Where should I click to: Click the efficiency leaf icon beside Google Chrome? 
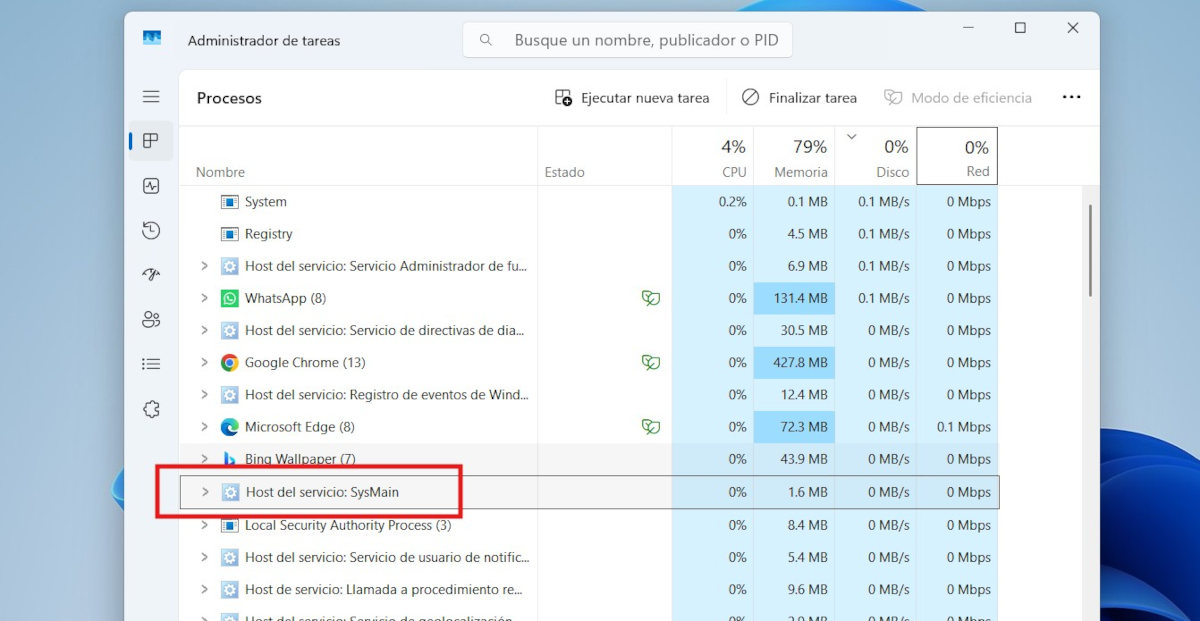(651, 362)
